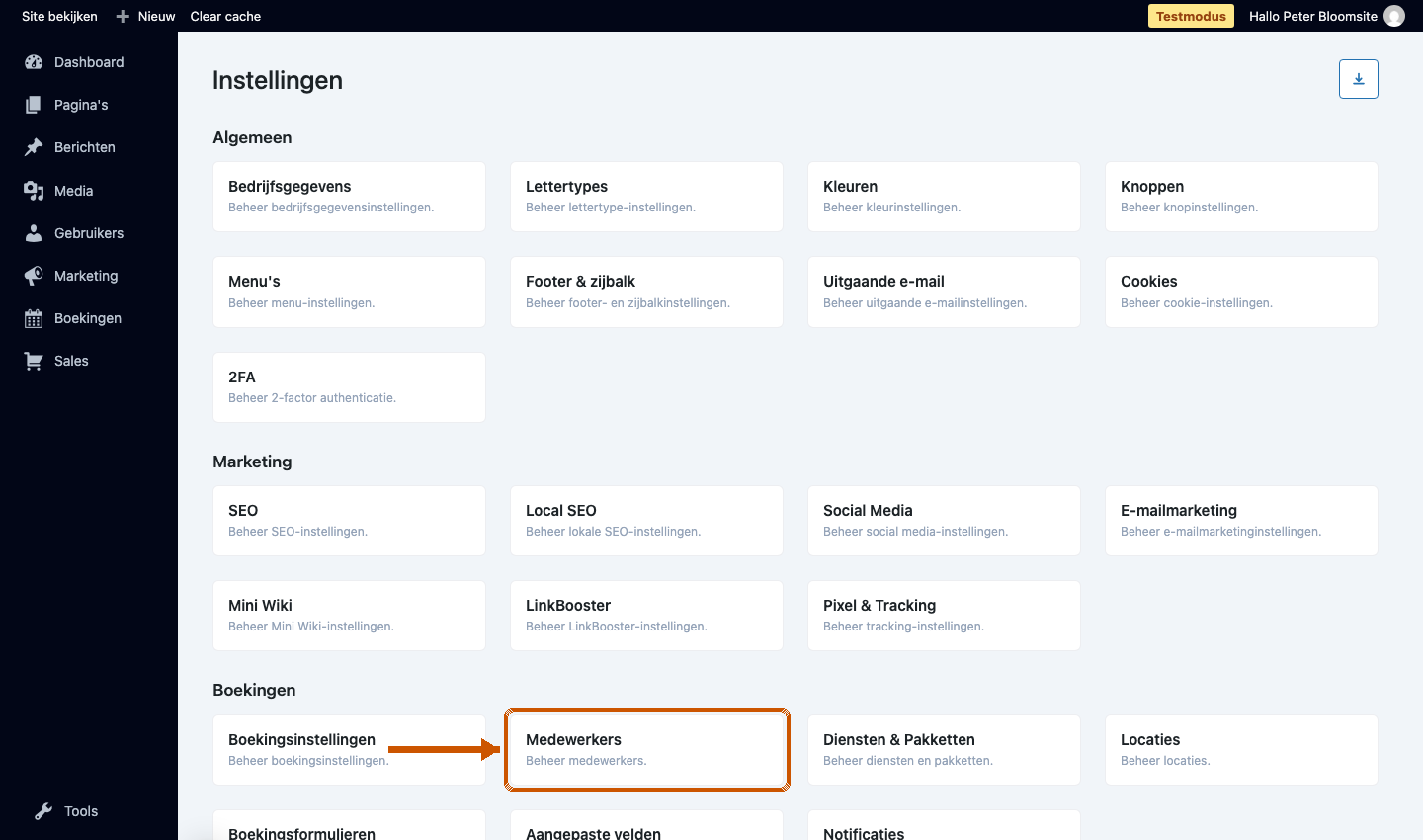Screen dimensions: 1423x840
Task: Open Bedrijfsgegevens settings card
Action: [x=349, y=197]
